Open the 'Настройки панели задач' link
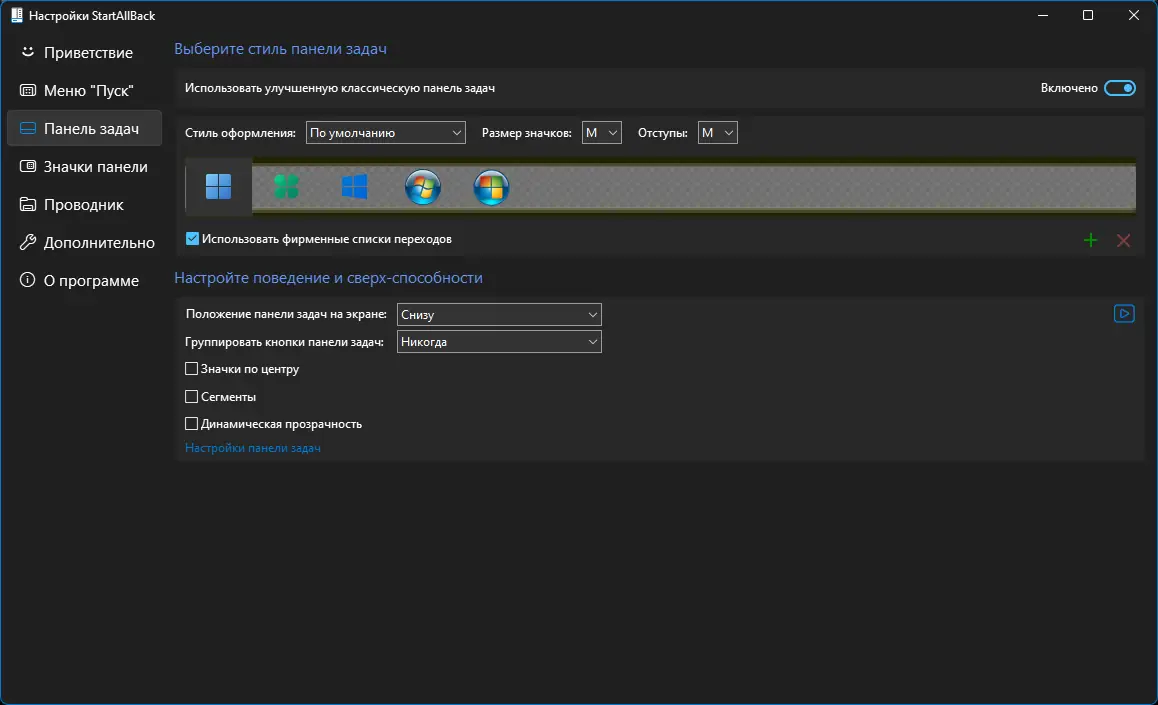Screen dimensions: 1158x705 (253, 448)
